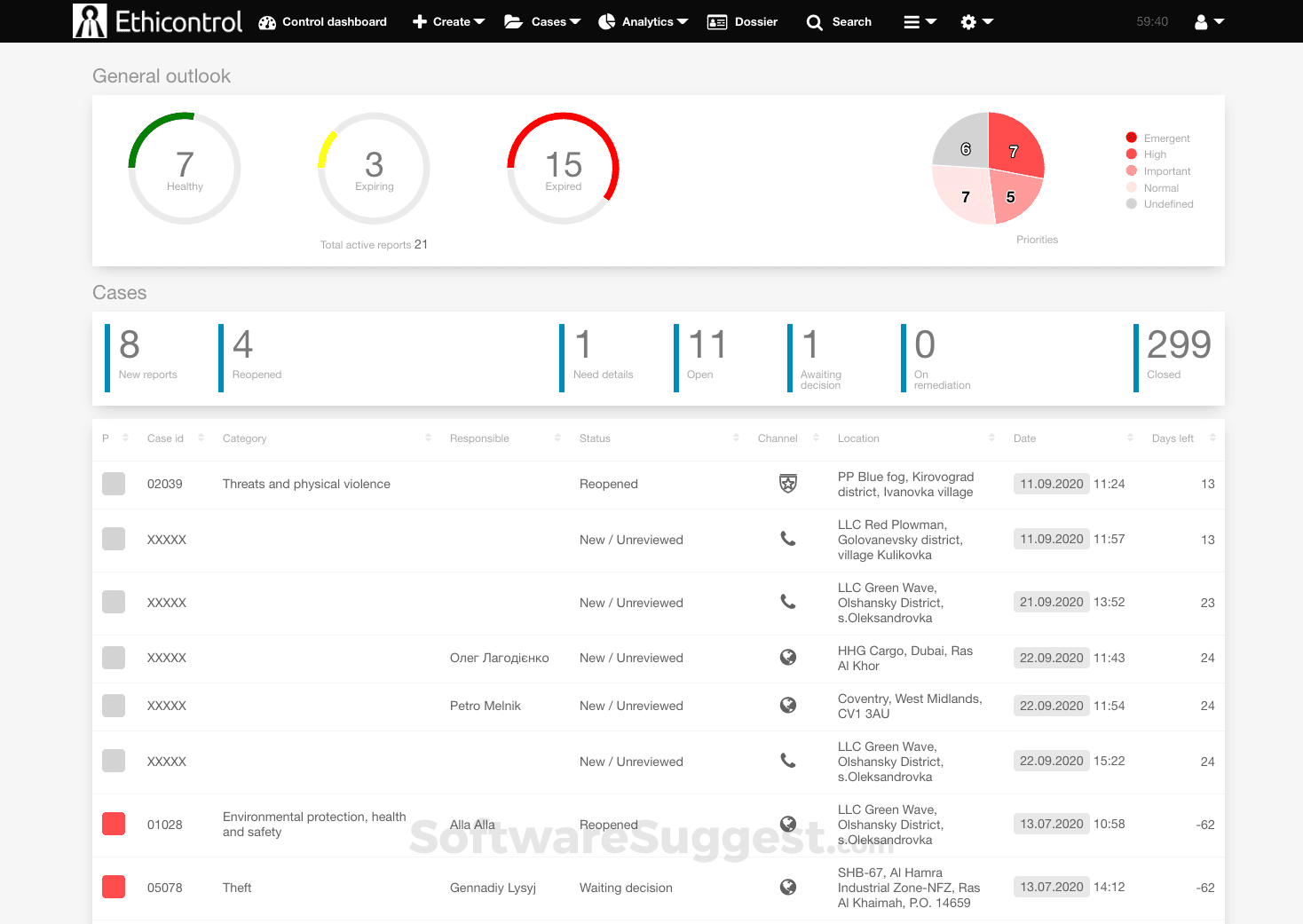Open the Cases dropdown menu

click(x=542, y=21)
